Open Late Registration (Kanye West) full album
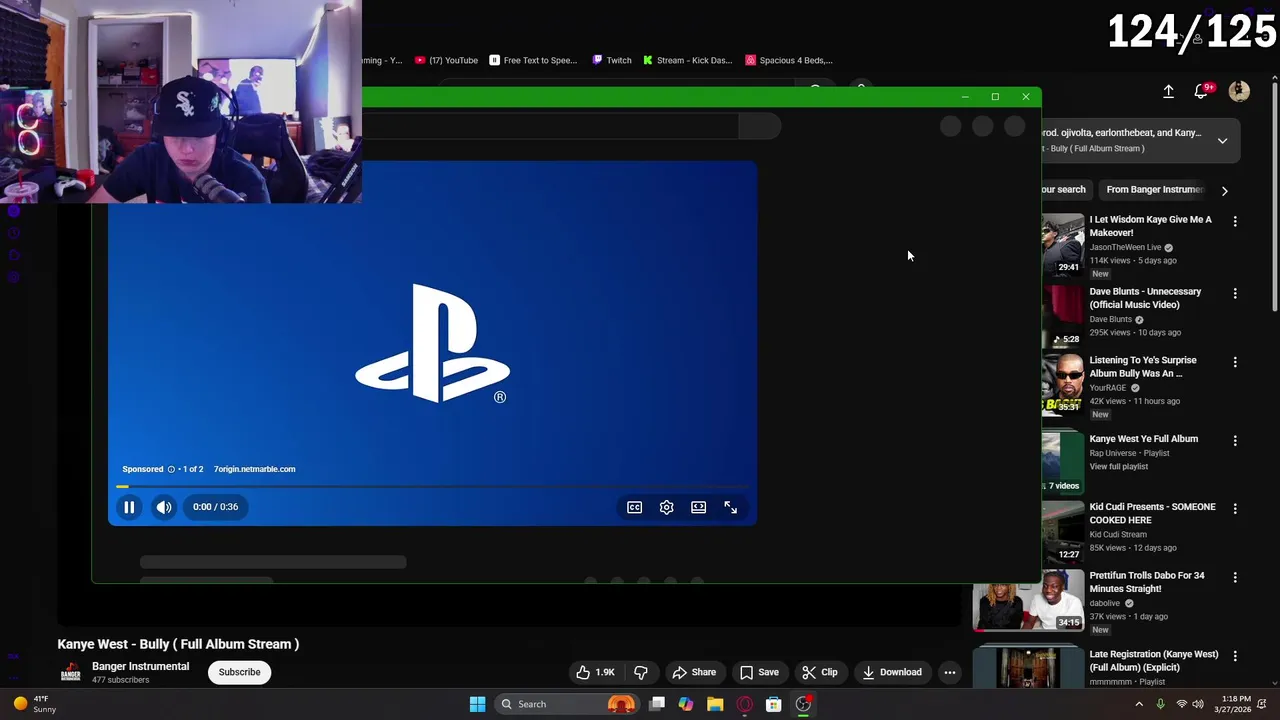 click(x=1153, y=661)
